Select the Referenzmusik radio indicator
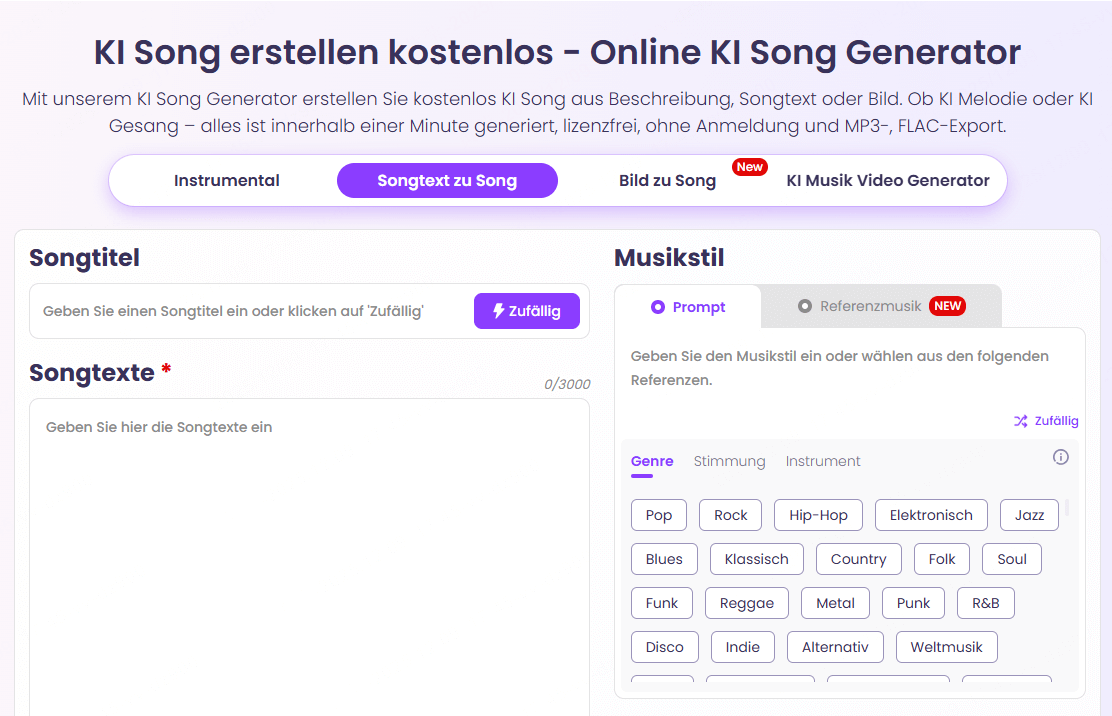 pos(807,306)
